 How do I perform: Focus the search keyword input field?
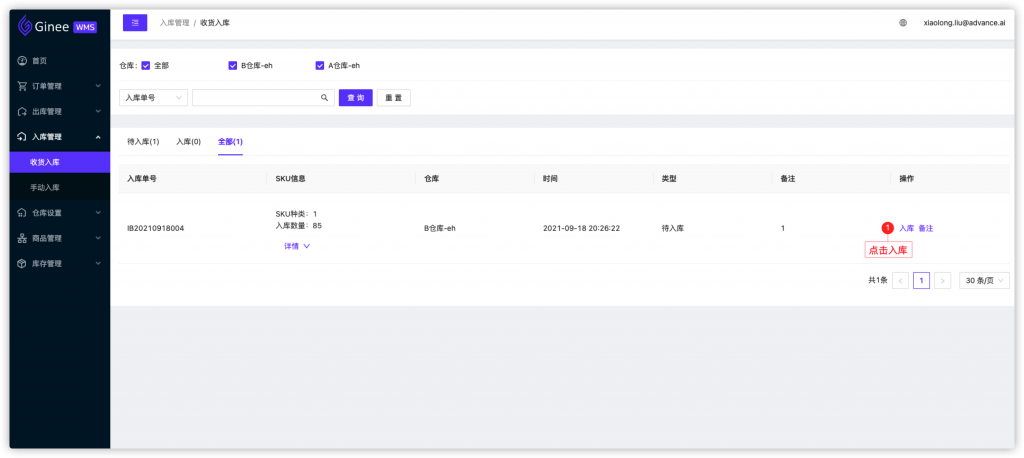pyautogui.click(x=263, y=98)
